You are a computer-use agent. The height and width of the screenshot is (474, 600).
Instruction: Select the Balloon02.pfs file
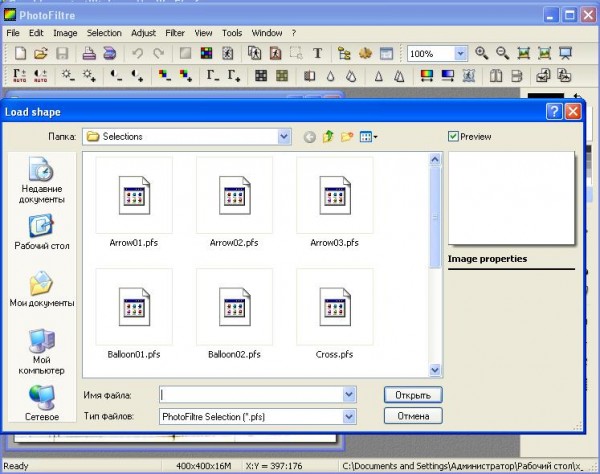coord(234,314)
